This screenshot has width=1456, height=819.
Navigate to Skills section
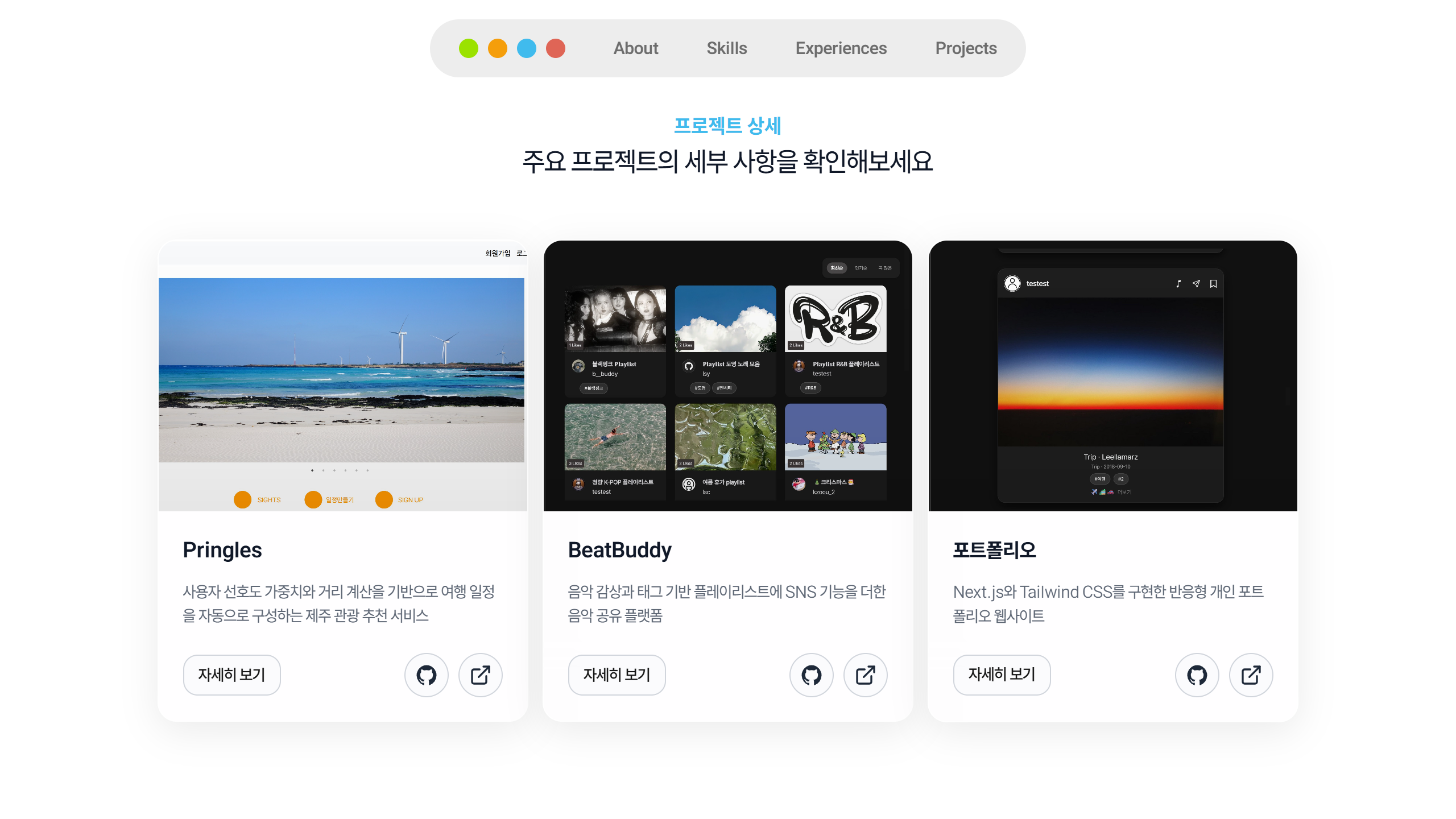[726, 48]
